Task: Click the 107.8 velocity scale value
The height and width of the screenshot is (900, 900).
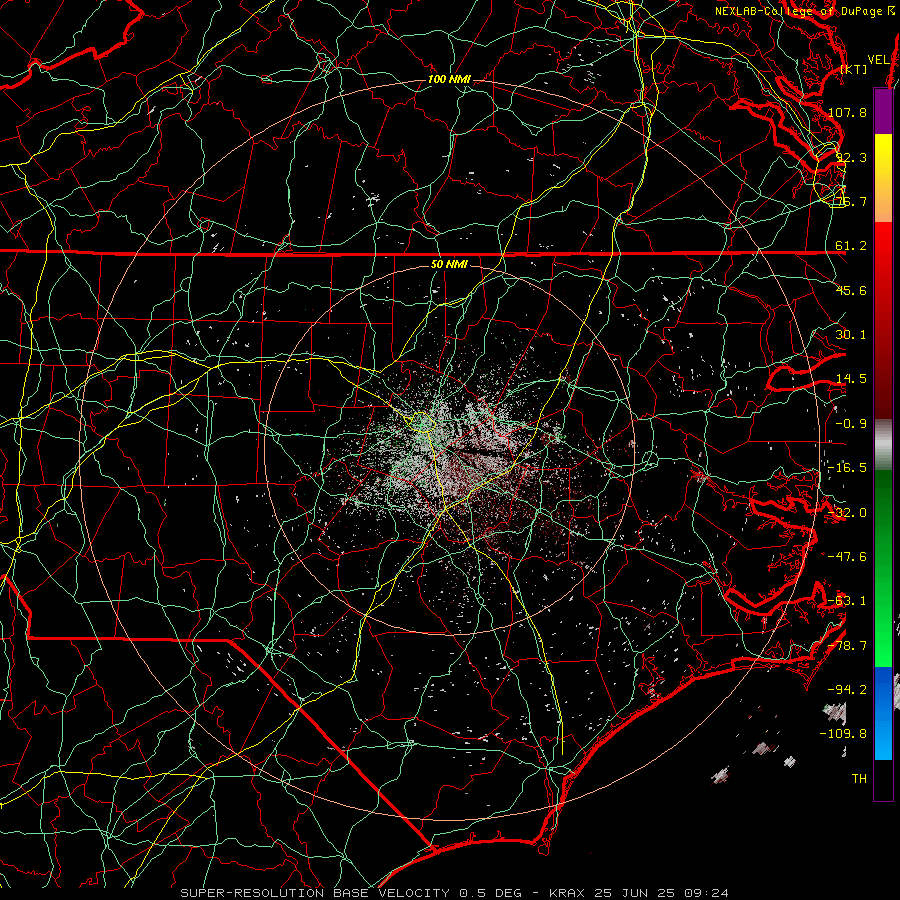Action: 847,112
